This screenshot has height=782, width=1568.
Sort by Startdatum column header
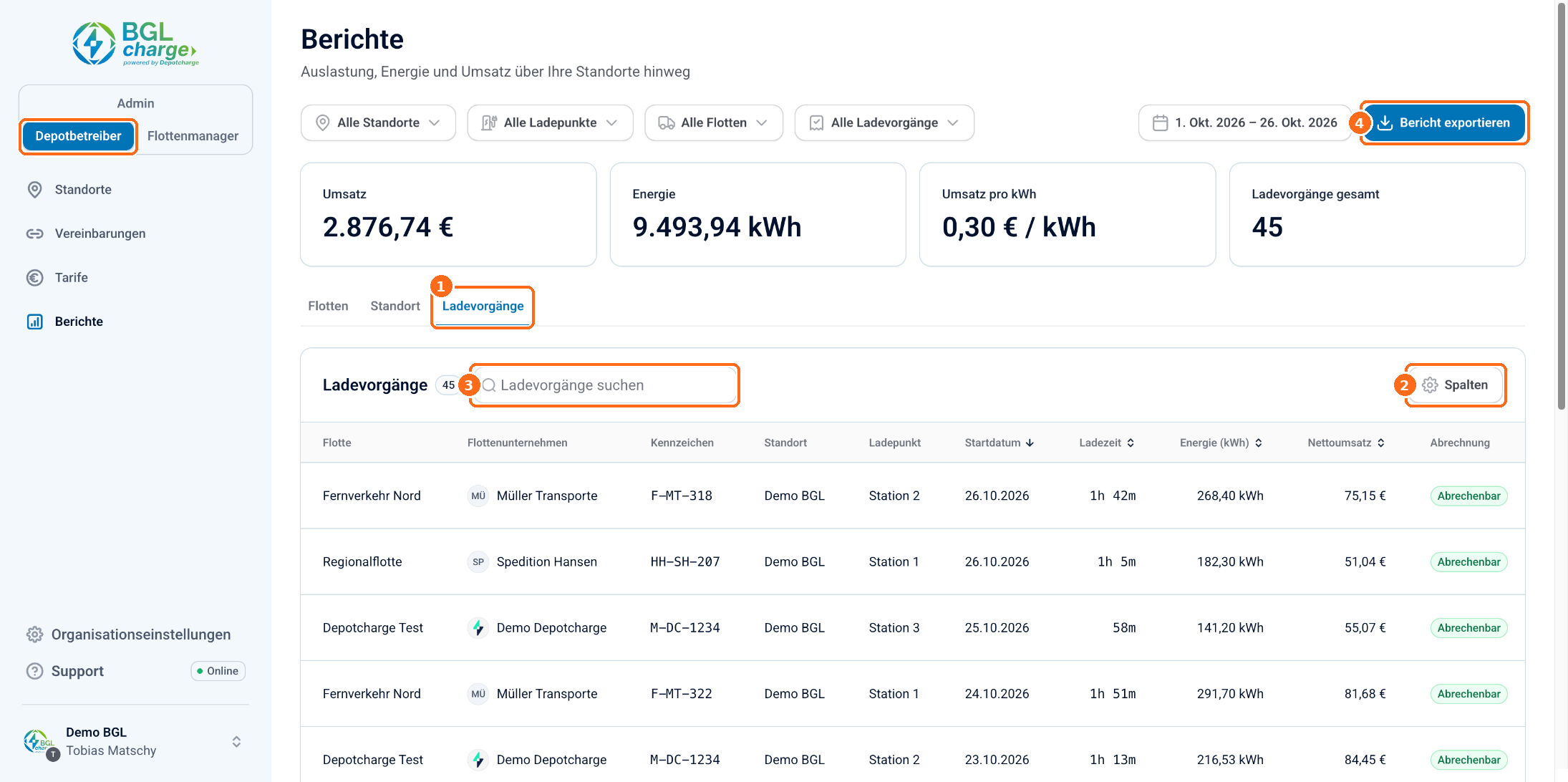[x=1000, y=443]
